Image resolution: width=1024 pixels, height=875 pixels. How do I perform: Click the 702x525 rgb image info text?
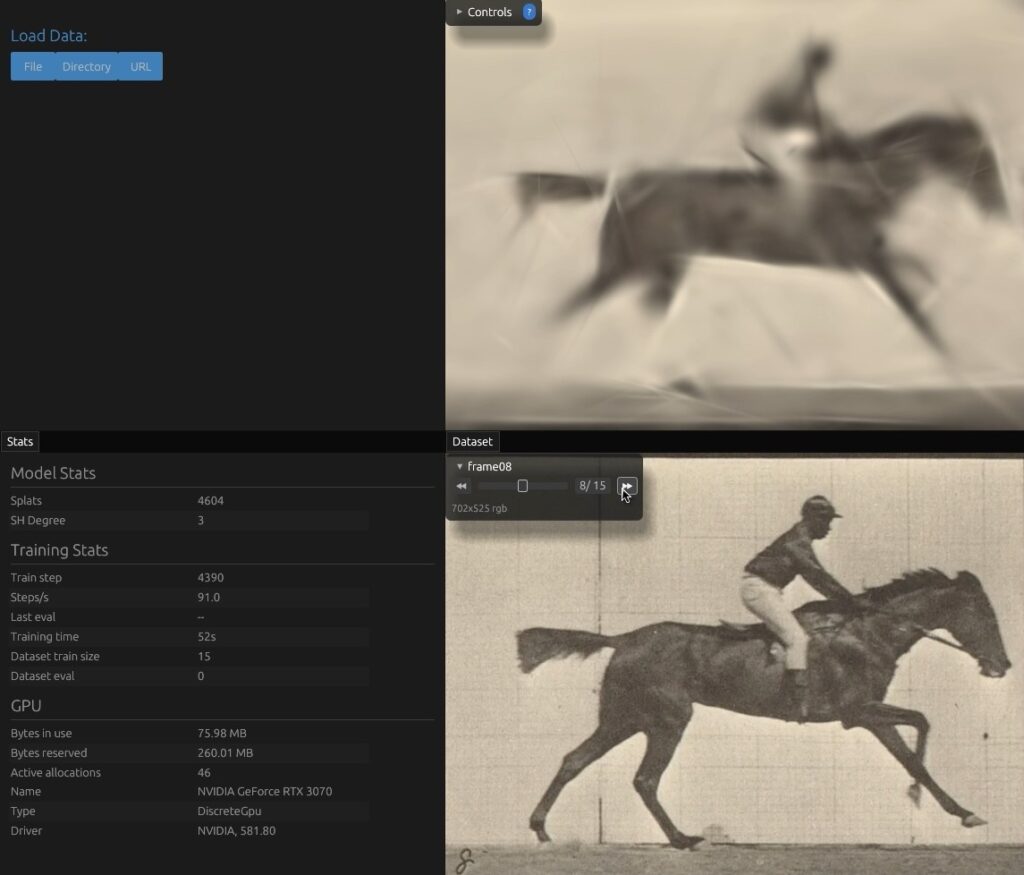click(479, 508)
